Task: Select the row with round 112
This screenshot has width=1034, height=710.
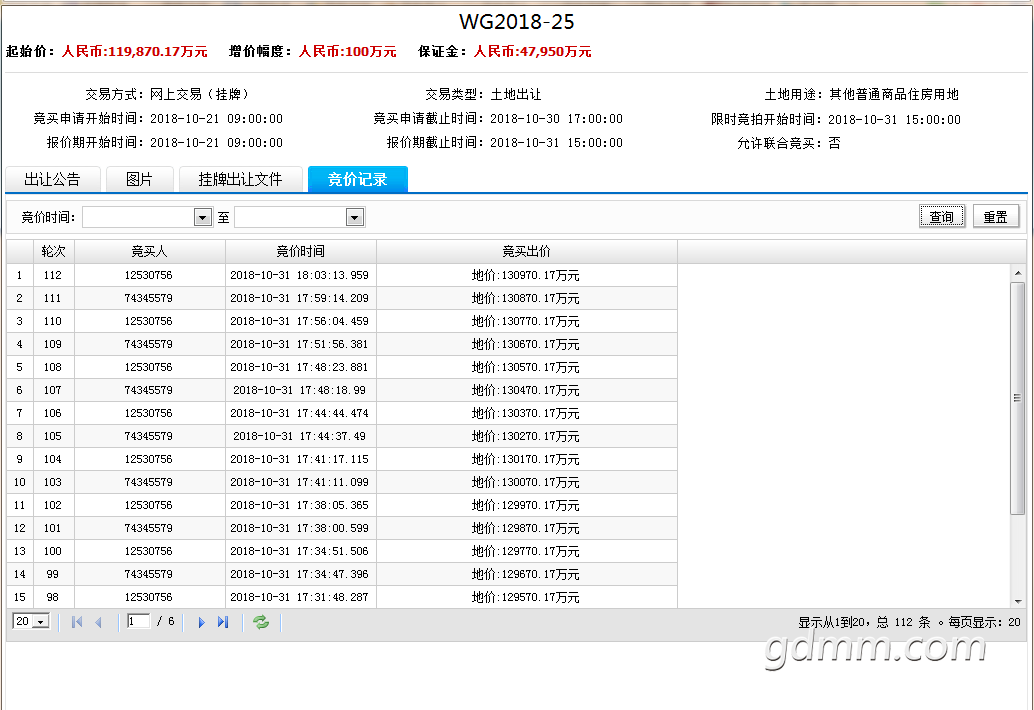Action: click(342, 275)
